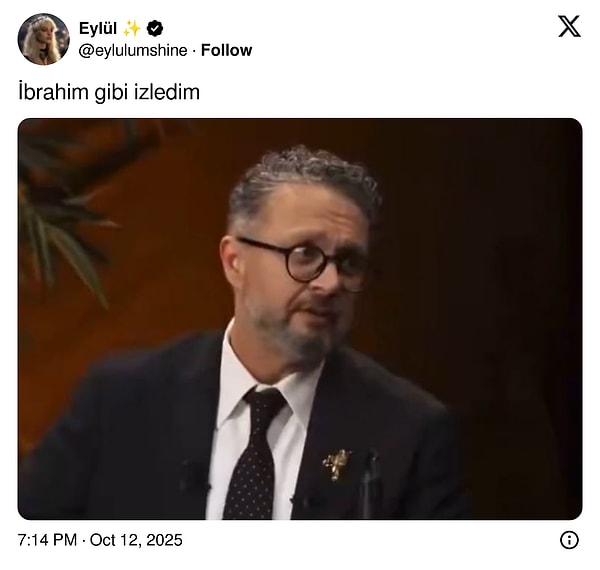
Task: Open the X logo link
Action: click(x=569, y=26)
